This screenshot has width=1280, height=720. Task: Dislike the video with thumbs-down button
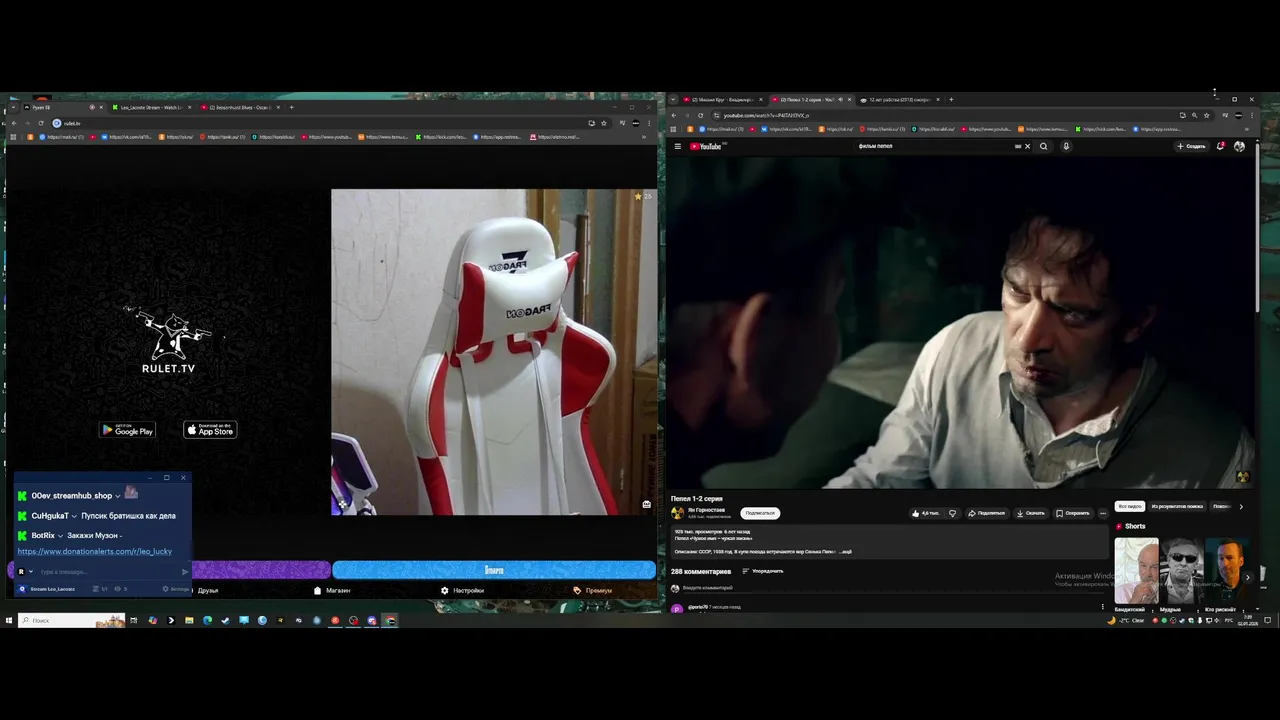click(952, 513)
